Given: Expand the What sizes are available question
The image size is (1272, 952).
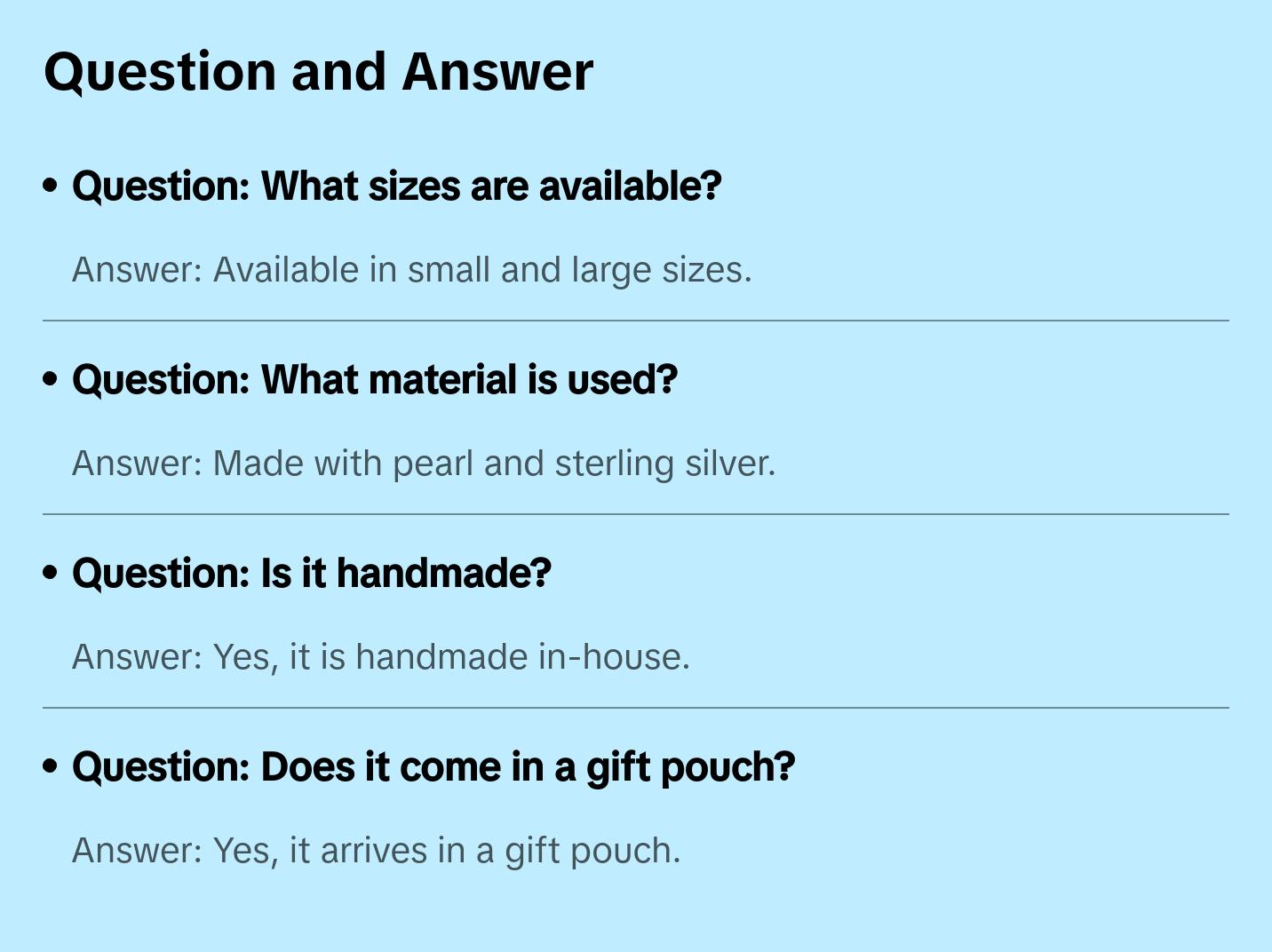Looking at the screenshot, I should pos(396,186).
